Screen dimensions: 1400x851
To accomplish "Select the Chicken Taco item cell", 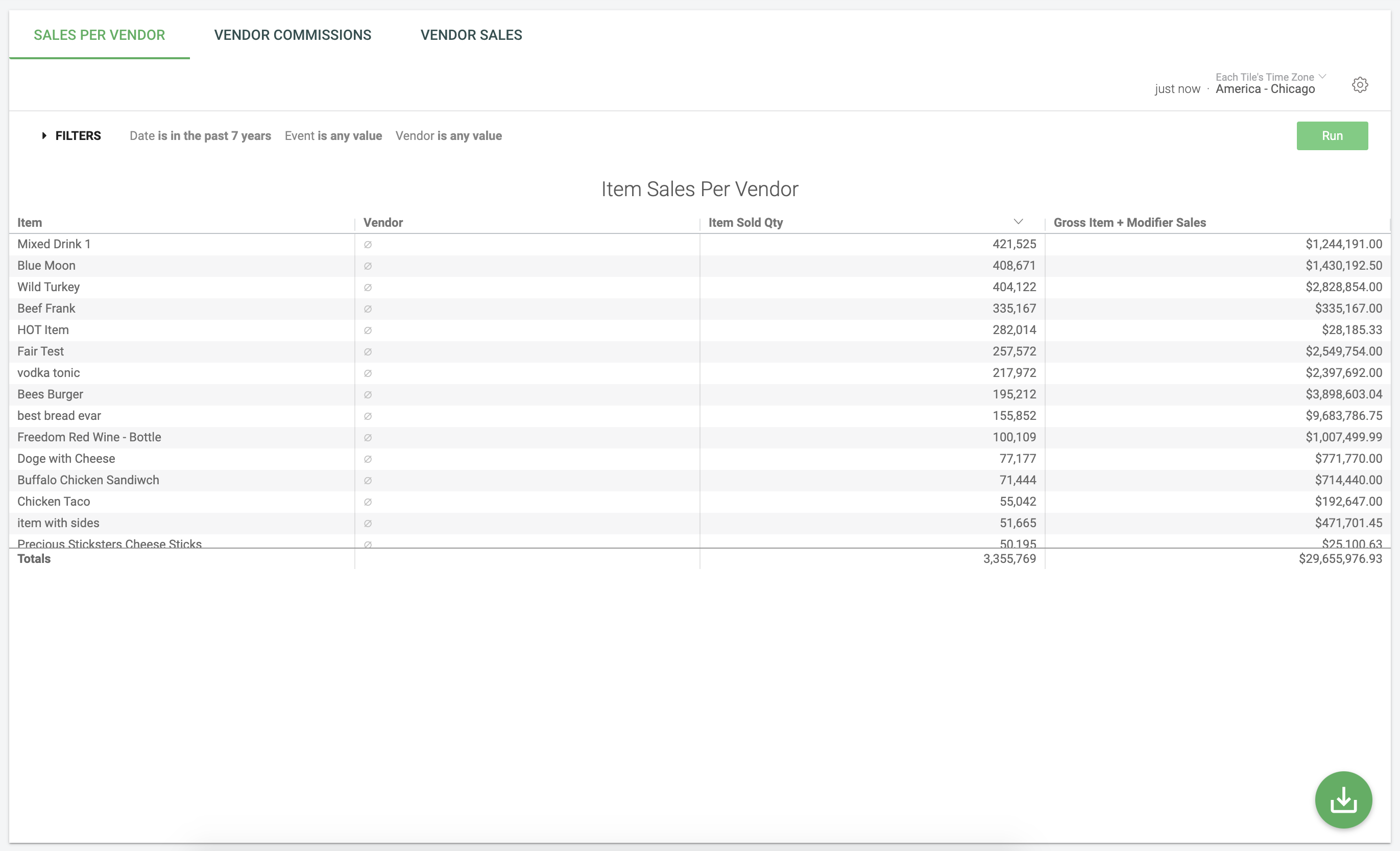I will (x=182, y=502).
